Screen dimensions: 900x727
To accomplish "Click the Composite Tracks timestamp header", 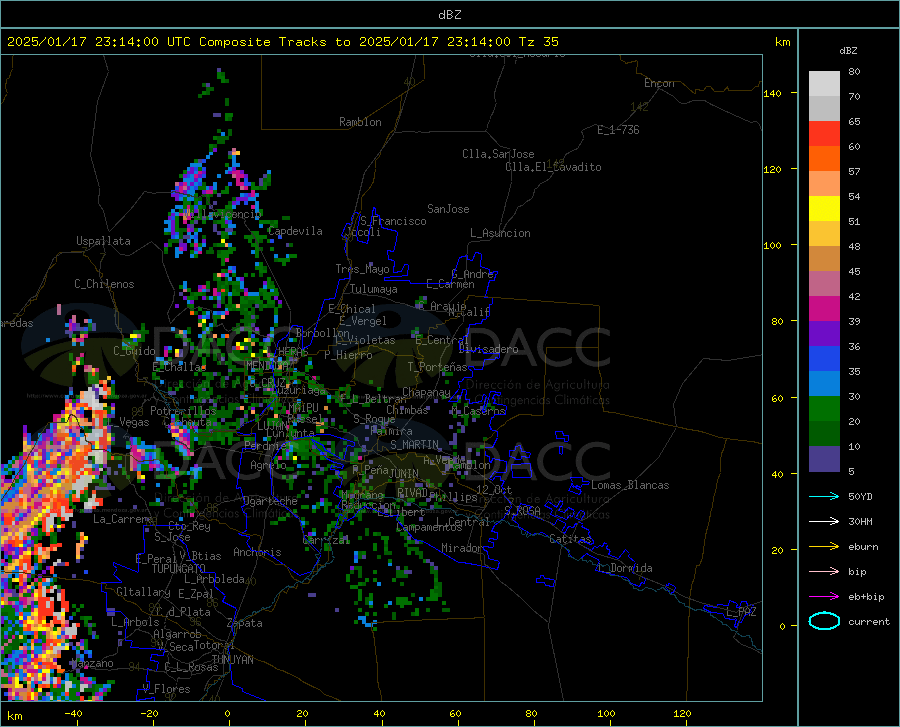I will point(282,42).
